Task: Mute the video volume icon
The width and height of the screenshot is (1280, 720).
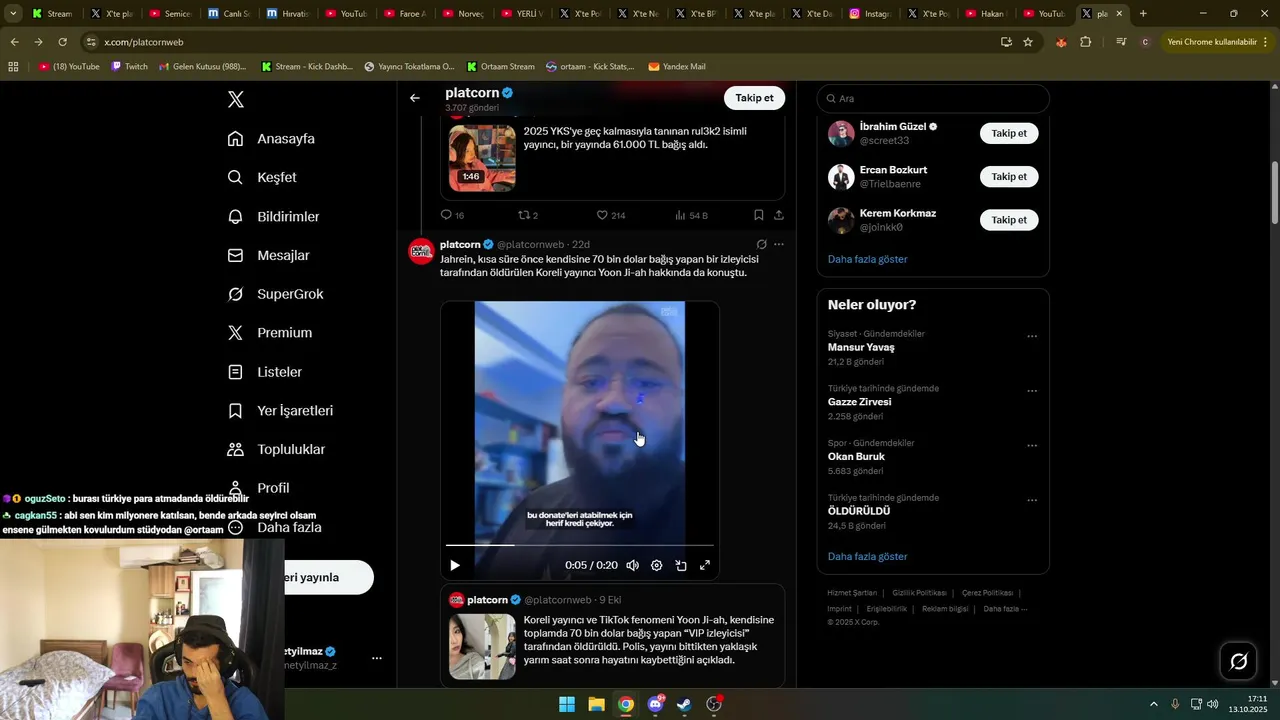Action: click(x=632, y=565)
